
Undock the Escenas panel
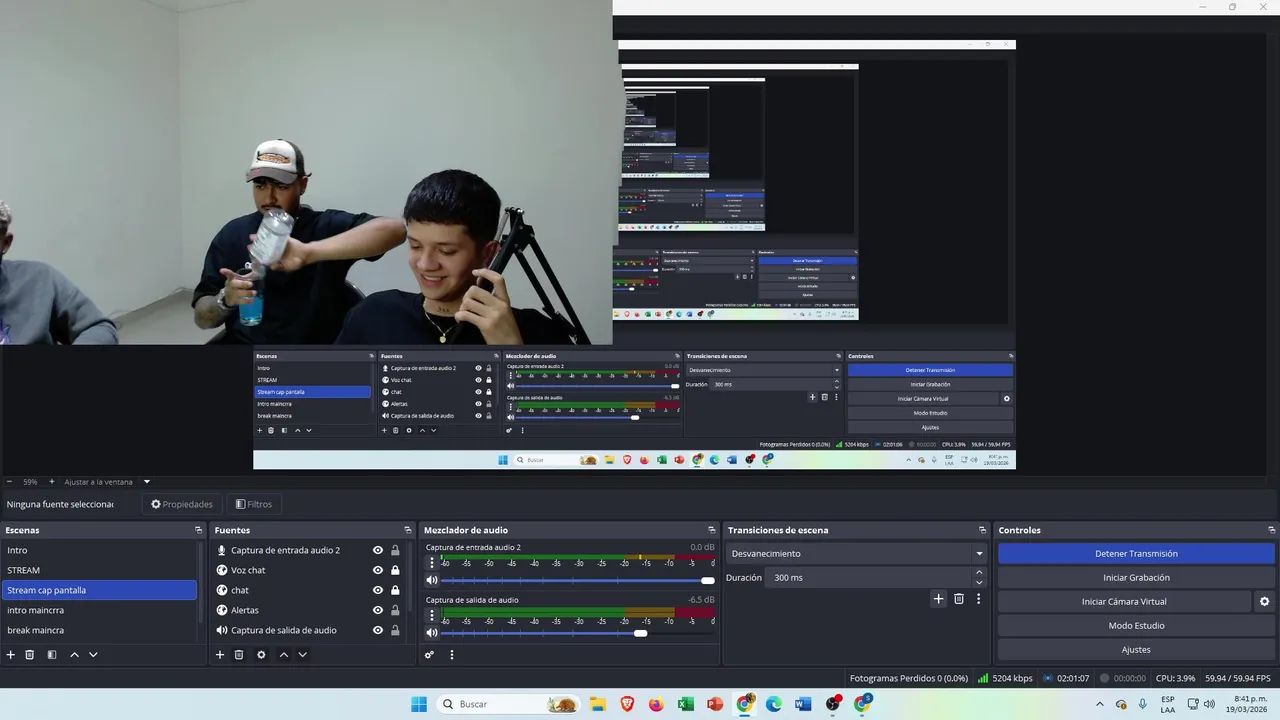199,530
